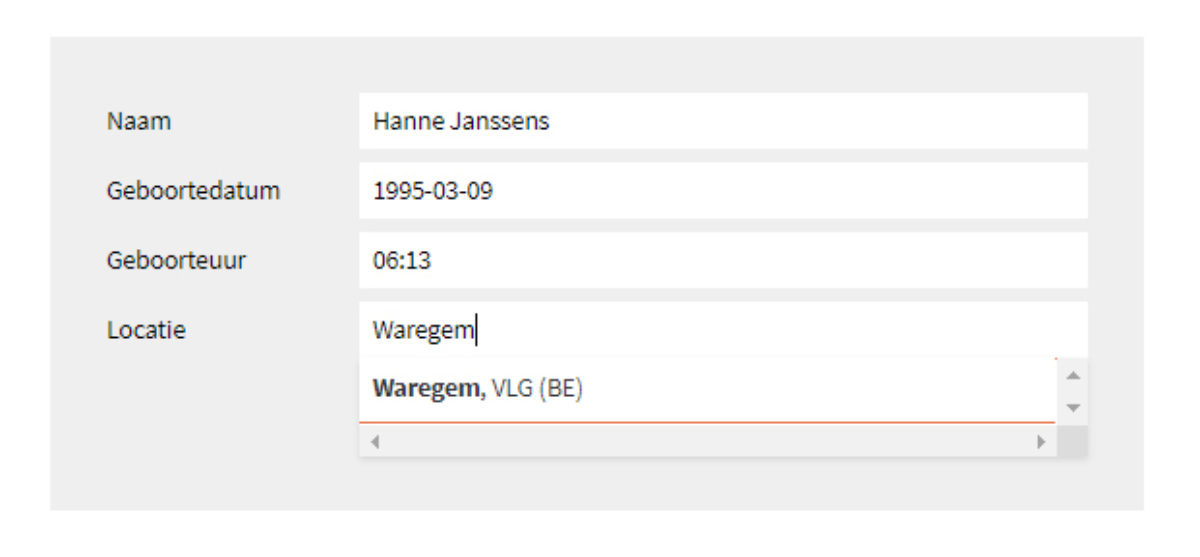Click the scrollbar corner square in dropdown
This screenshot has height=557, width=1200.
[1072, 441]
